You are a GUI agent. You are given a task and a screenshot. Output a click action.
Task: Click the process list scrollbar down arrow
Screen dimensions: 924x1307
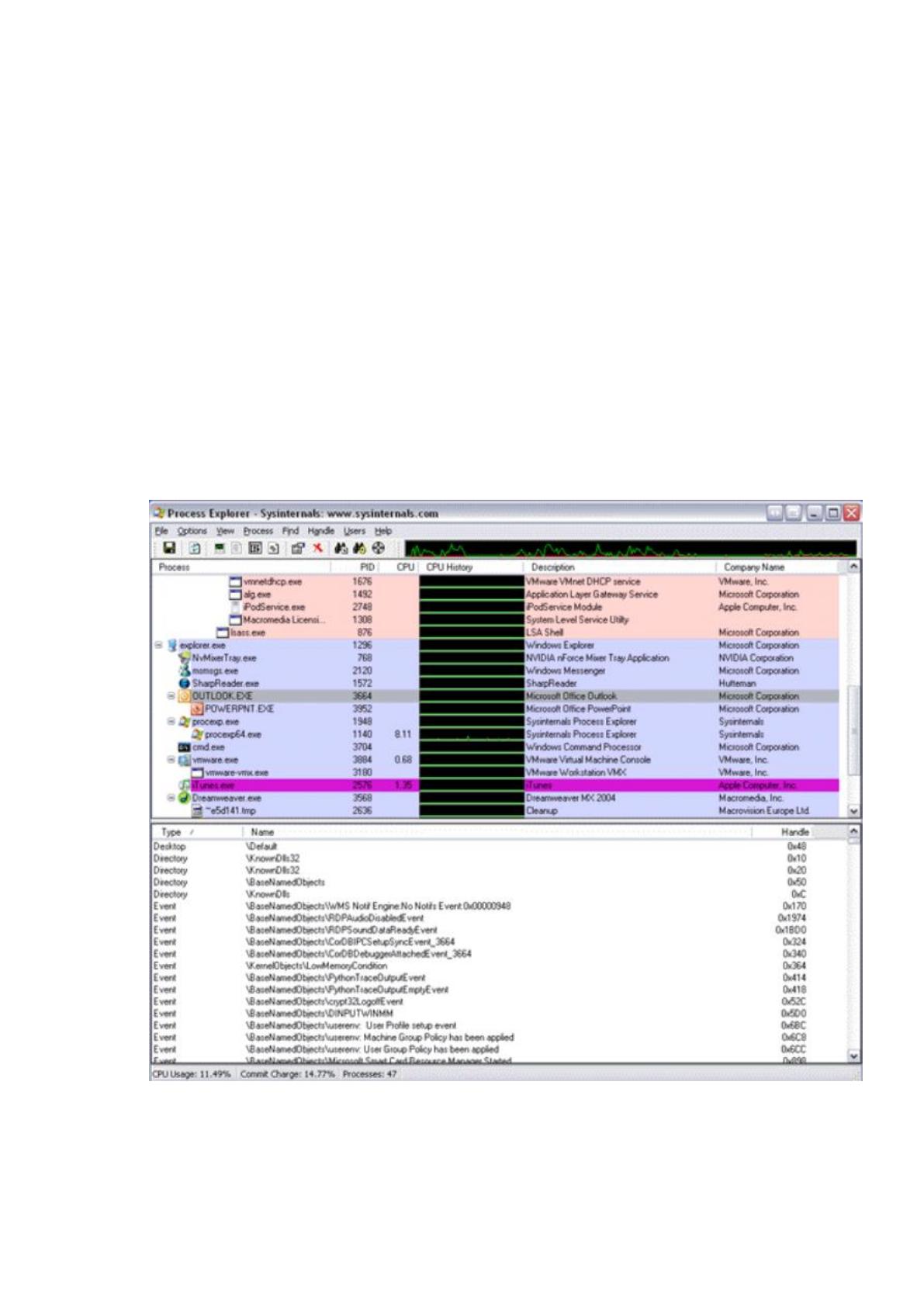pyautogui.click(x=854, y=810)
